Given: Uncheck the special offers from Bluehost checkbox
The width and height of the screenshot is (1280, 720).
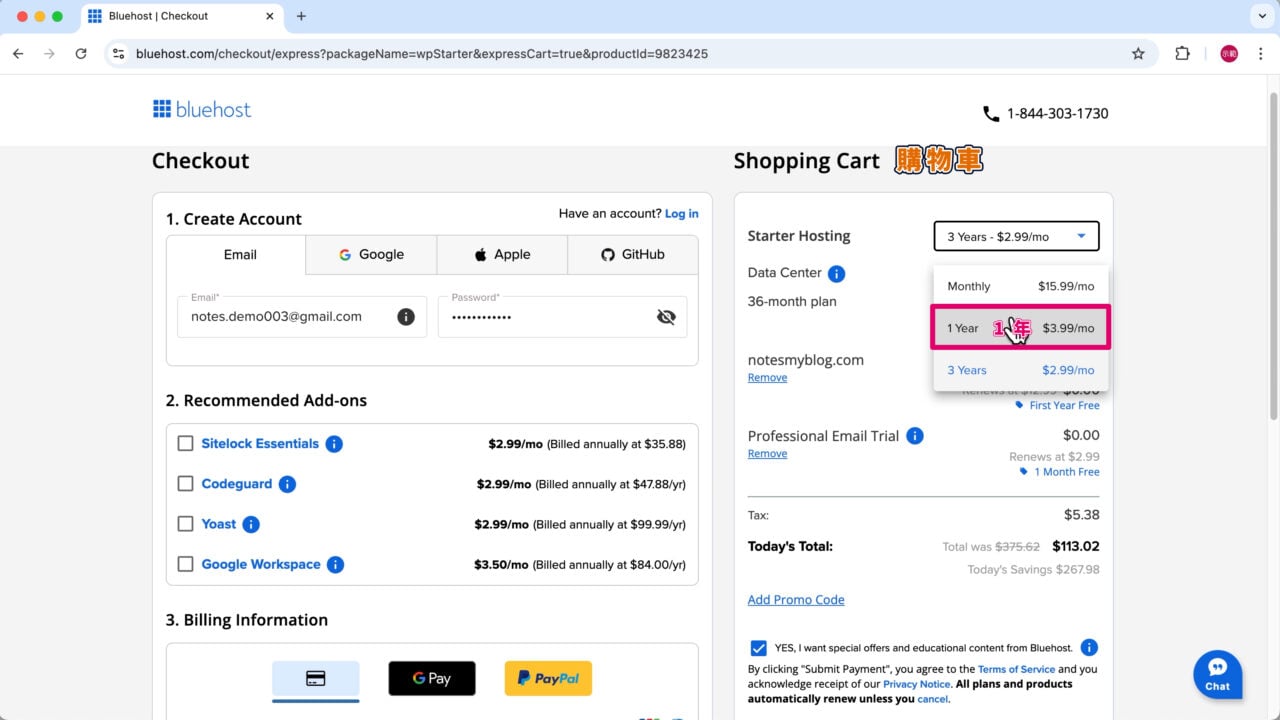Looking at the screenshot, I should 758,648.
